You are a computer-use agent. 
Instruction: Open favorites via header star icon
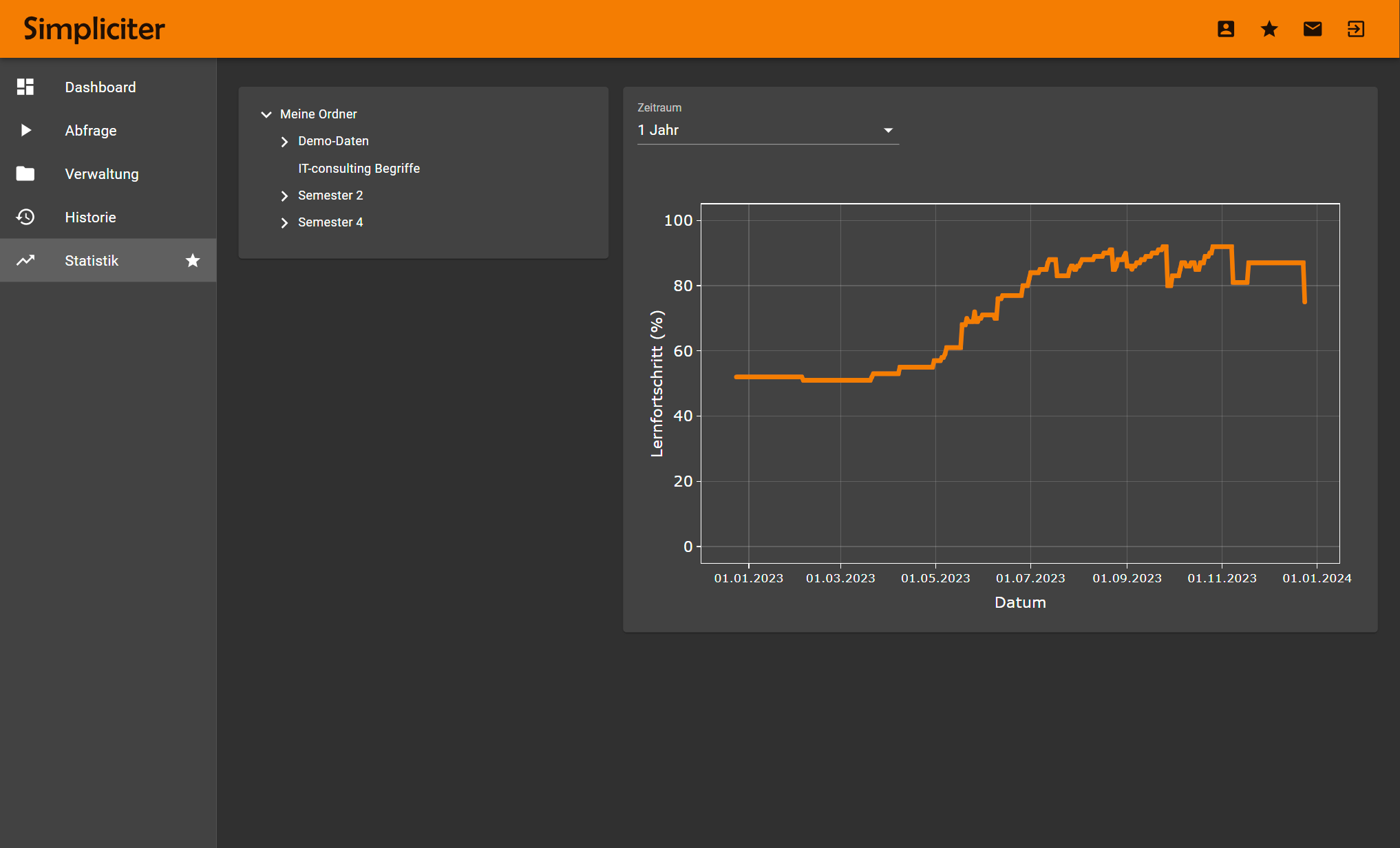pos(1269,29)
